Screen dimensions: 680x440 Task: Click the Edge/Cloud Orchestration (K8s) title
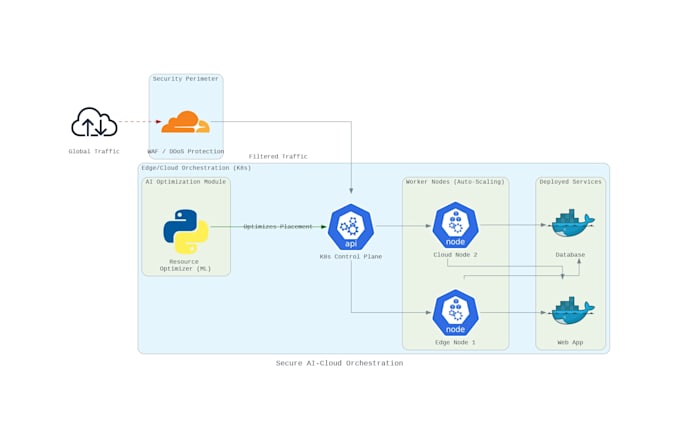click(x=196, y=168)
